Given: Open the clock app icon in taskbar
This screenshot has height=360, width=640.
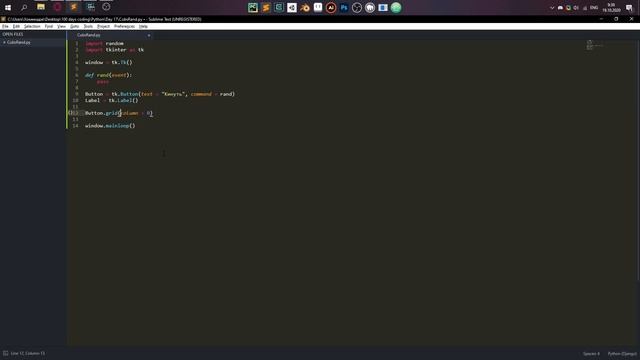Looking at the screenshot, I should pos(106,7).
